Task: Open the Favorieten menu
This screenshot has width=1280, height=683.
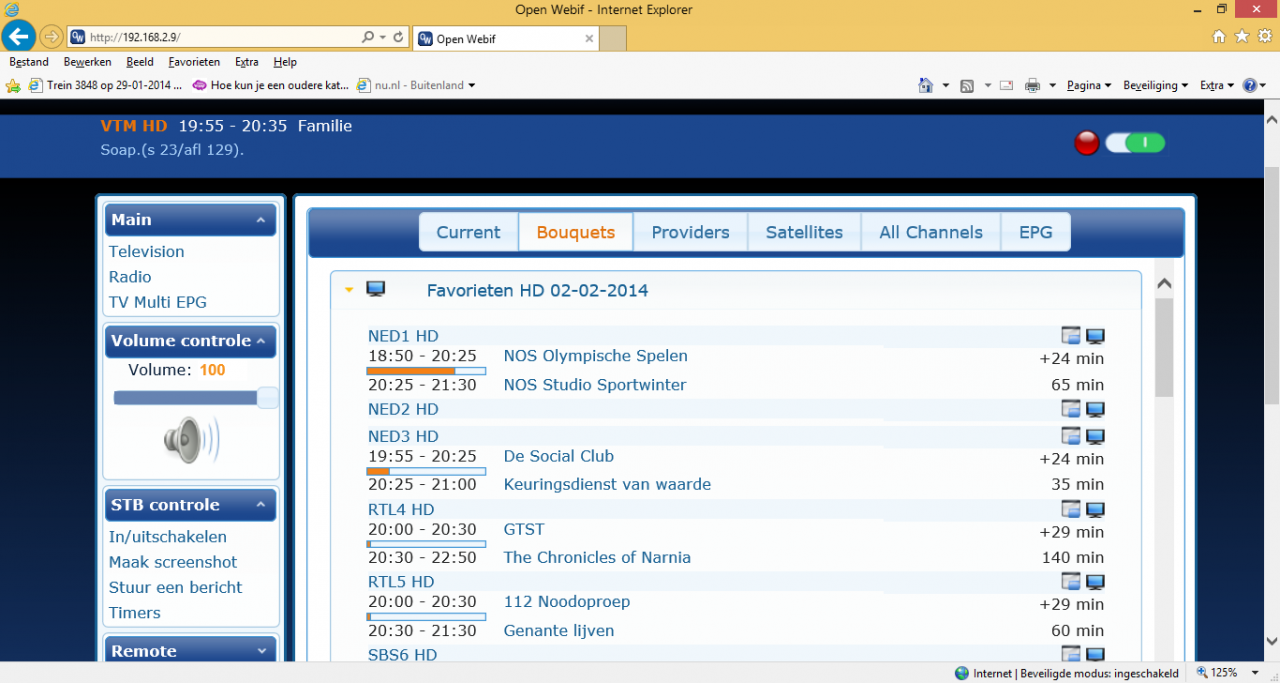Action: click(194, 62)
